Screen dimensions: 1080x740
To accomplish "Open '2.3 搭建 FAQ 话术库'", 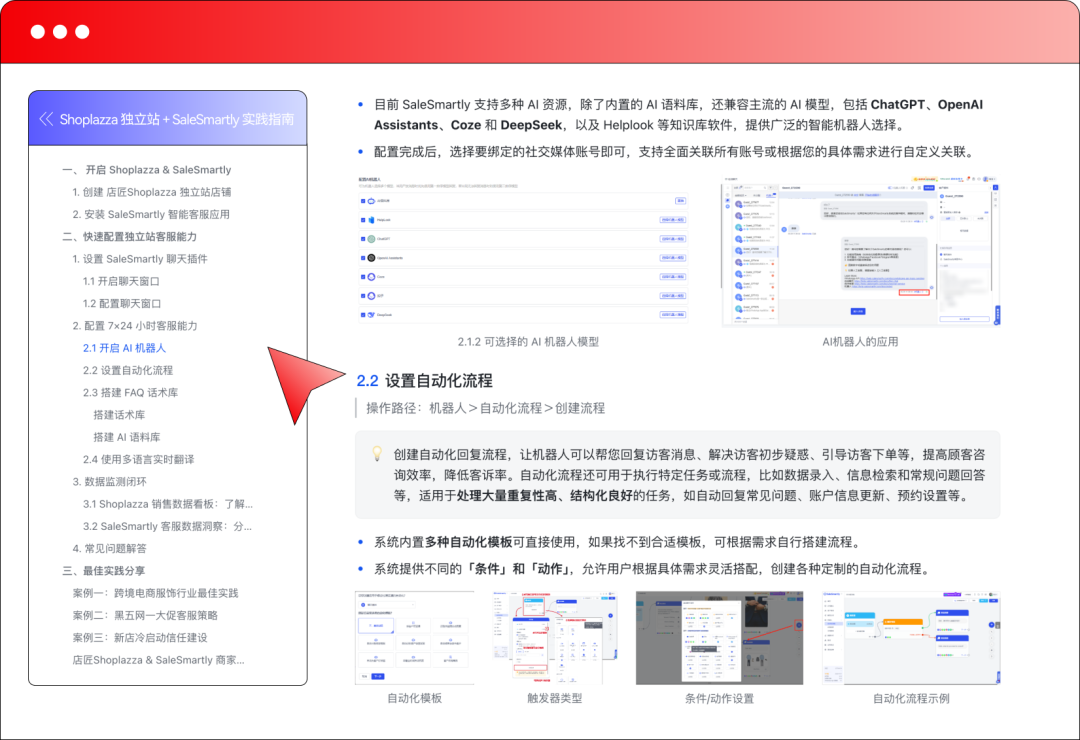I will click(130, 393).
